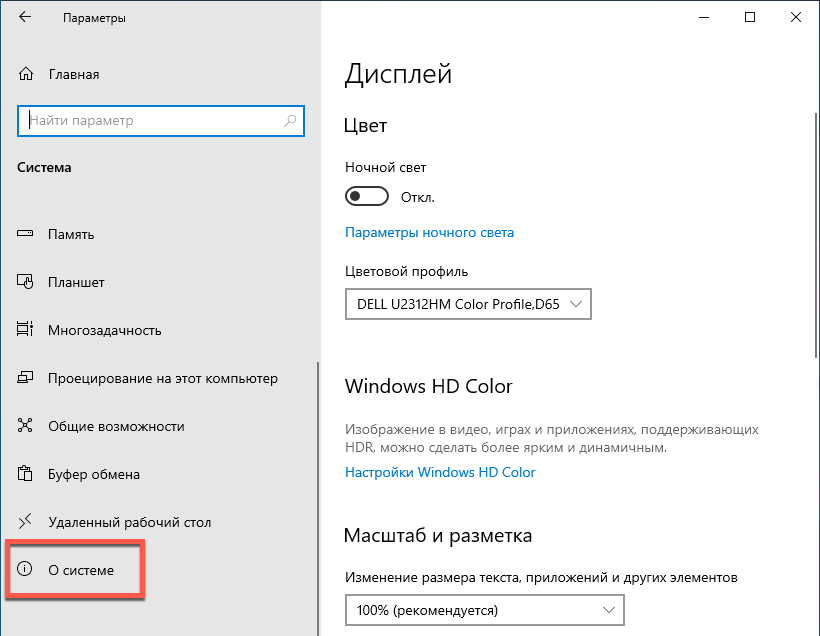Open the Главная settings page
This screenshot has width=820, height=636.
74,74
